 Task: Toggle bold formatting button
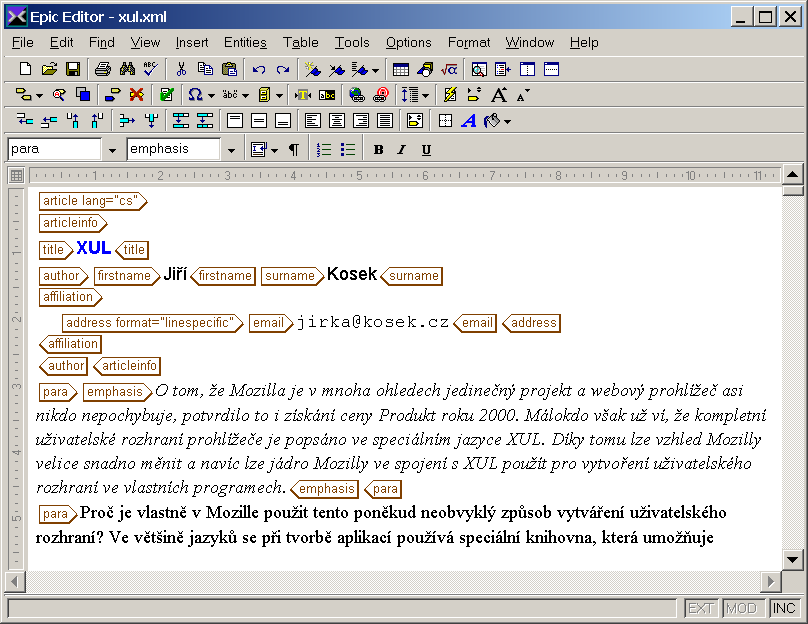(378, 149)
